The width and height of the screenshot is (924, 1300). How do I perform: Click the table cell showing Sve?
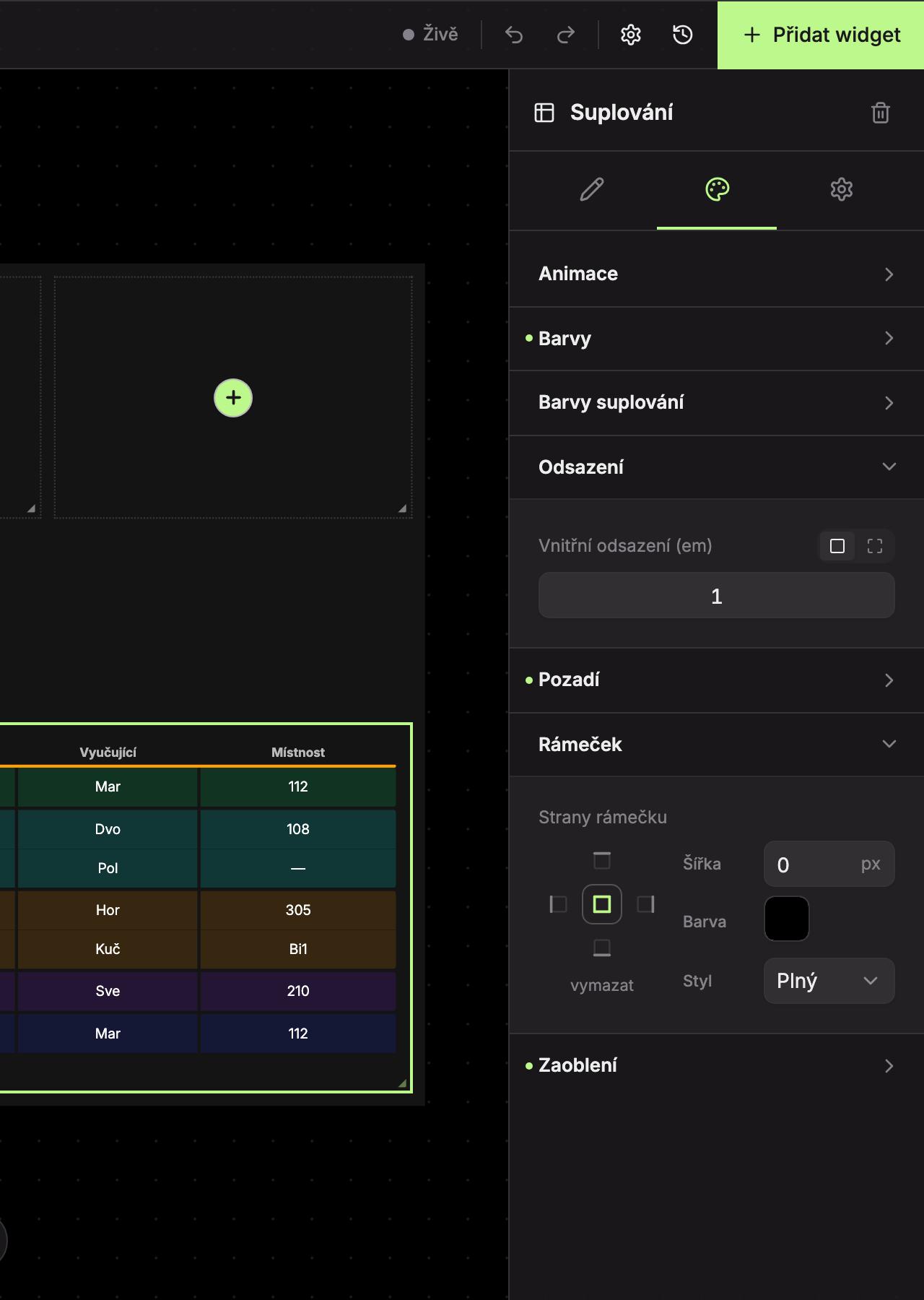tap(108, 991)
